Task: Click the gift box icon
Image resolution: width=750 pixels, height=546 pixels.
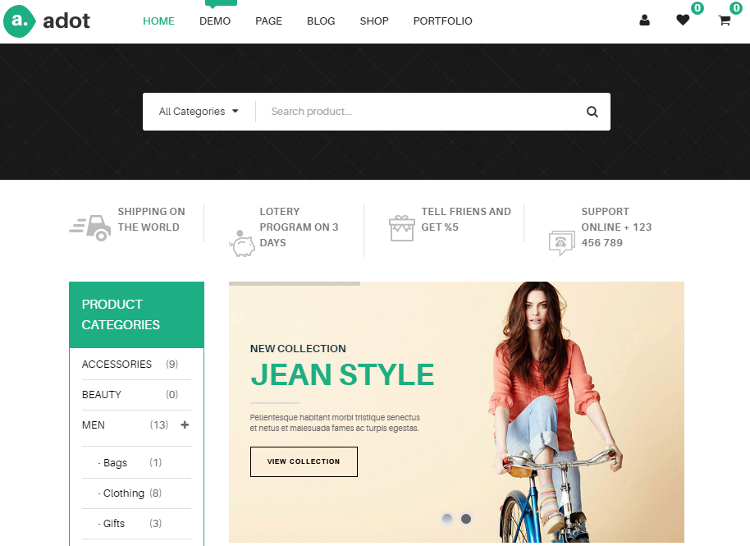Action: 401,228
